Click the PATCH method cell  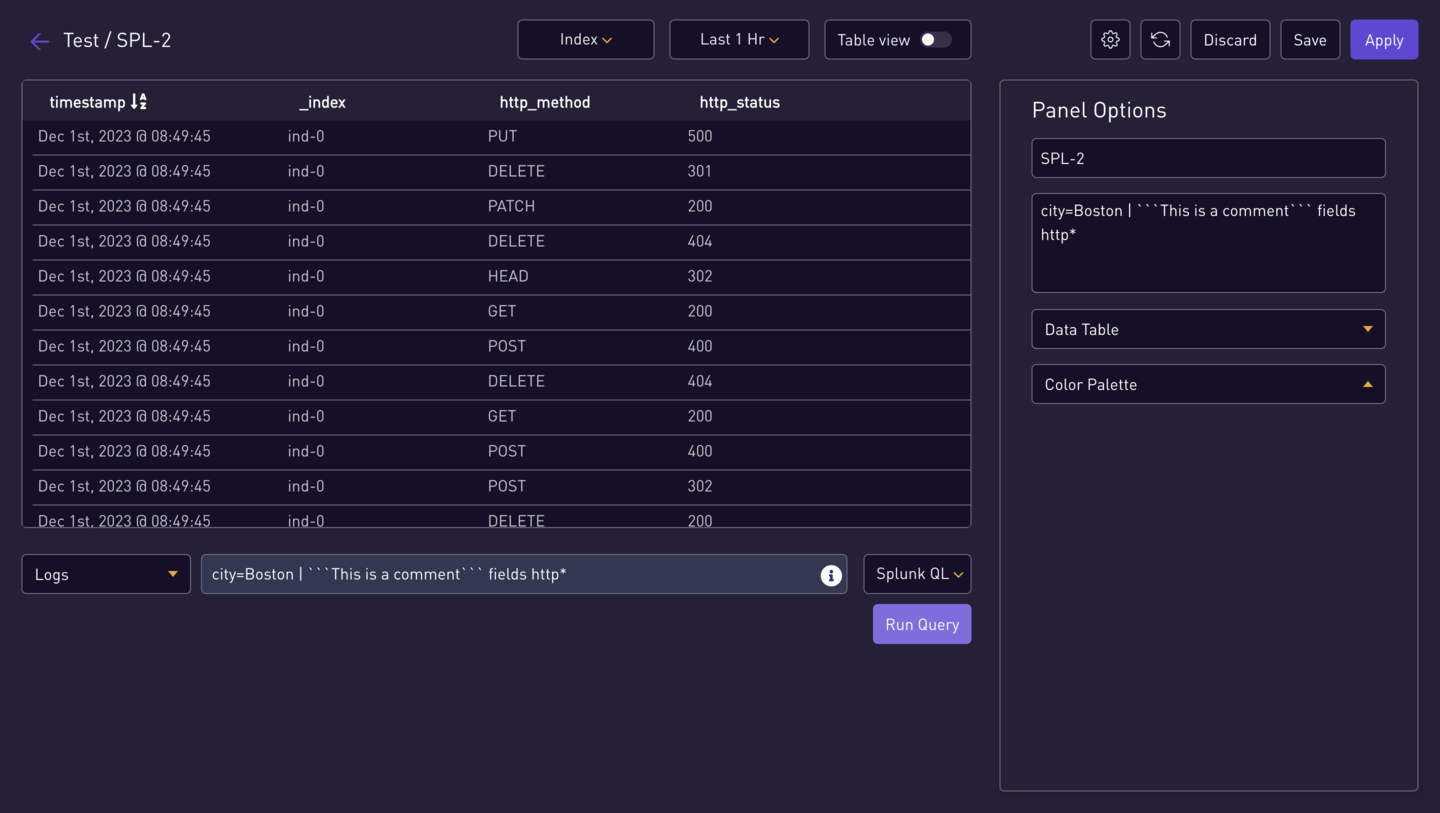[x=511, y=206]
